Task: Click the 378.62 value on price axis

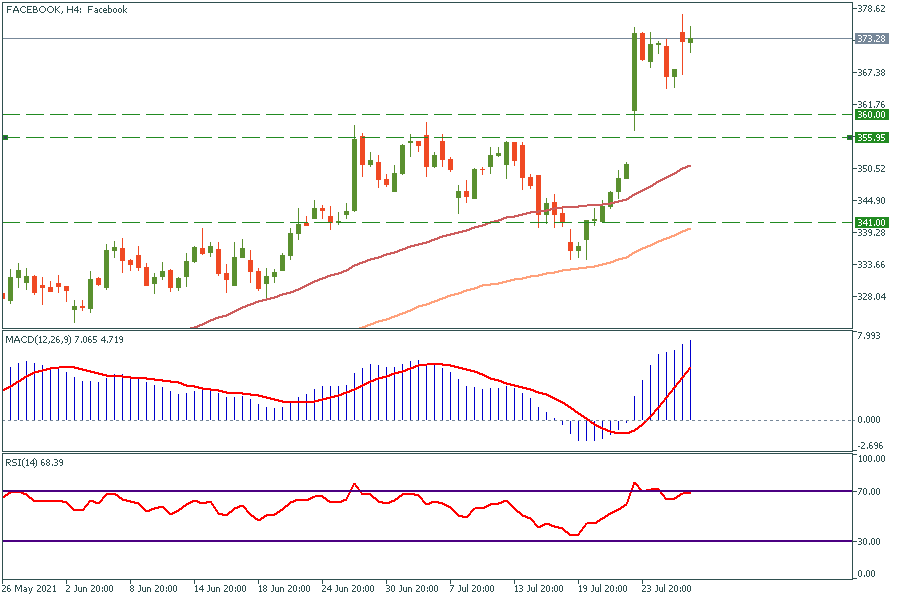Action: click(x=871, y=9)
